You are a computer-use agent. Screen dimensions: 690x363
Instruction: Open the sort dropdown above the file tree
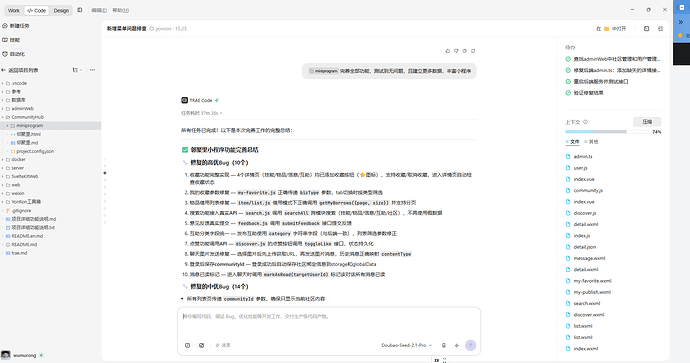tap(77, 70)
